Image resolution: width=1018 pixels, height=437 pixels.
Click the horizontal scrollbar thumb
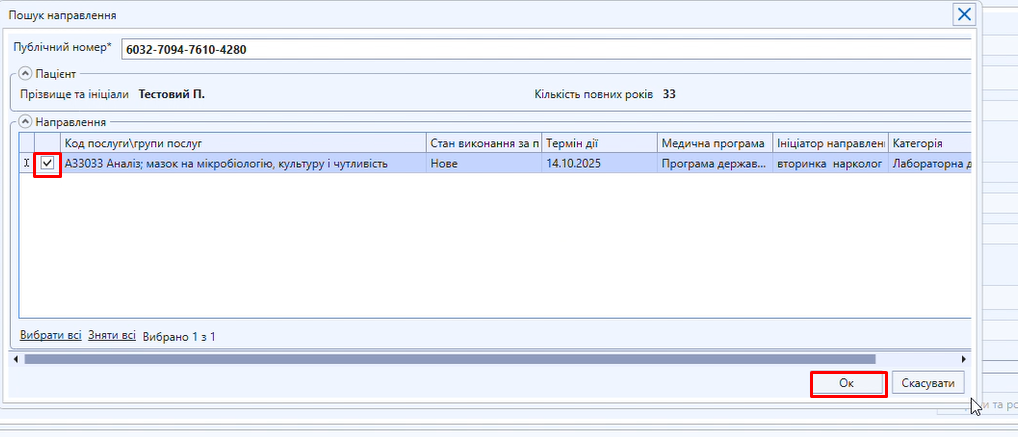click(450, 359)
